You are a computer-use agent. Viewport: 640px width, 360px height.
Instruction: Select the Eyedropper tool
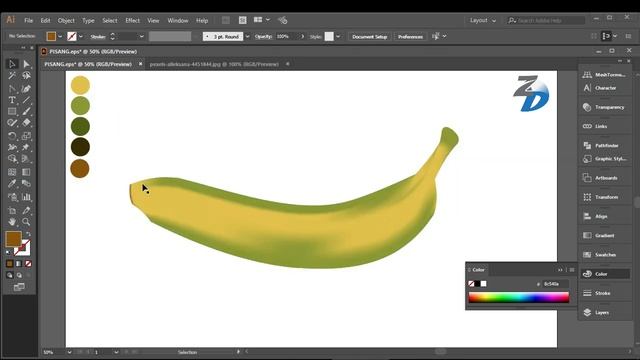pos(12,183)
